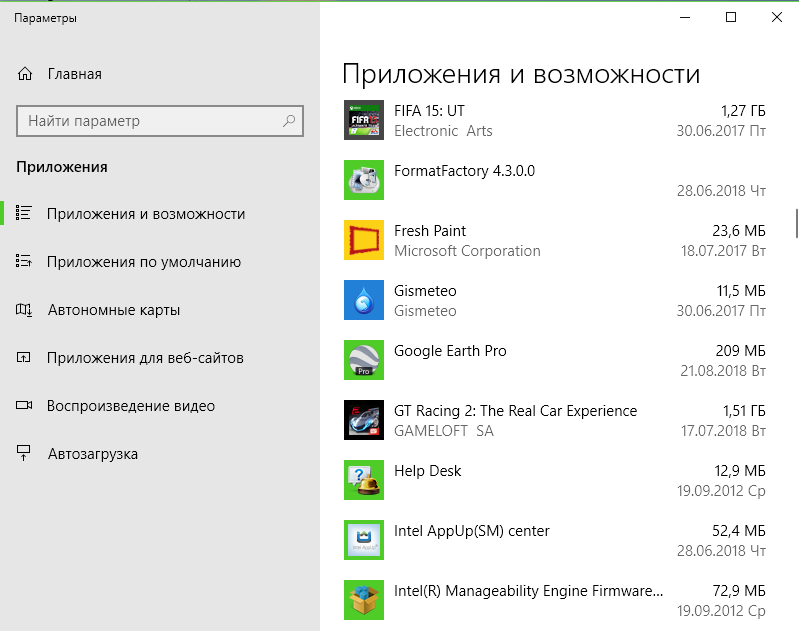This screenshot has height=631, width=799.
Task: Select the Intel AppUp(SM) center entry
Action: 471,531
